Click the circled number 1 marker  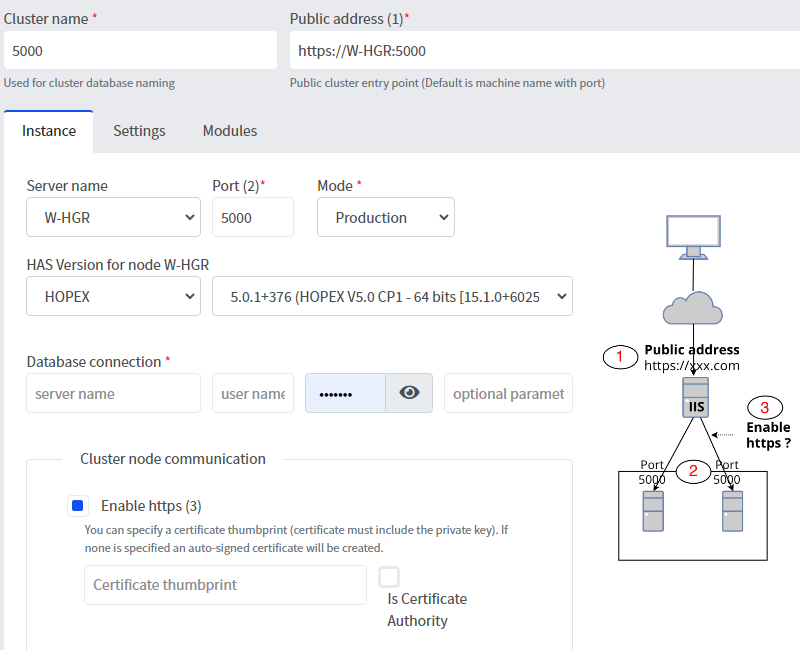[x=620, y=357]
